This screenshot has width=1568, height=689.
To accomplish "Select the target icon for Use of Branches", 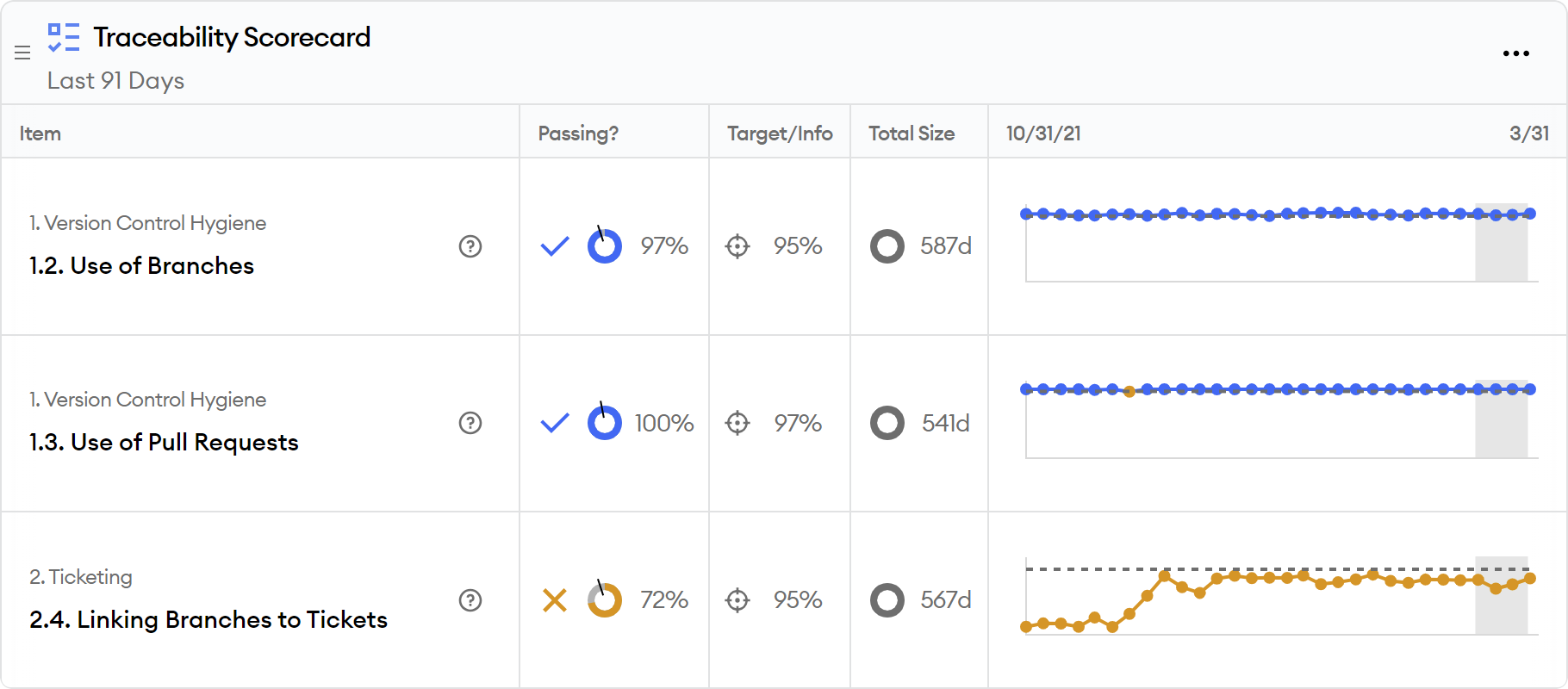I will 737,247.
